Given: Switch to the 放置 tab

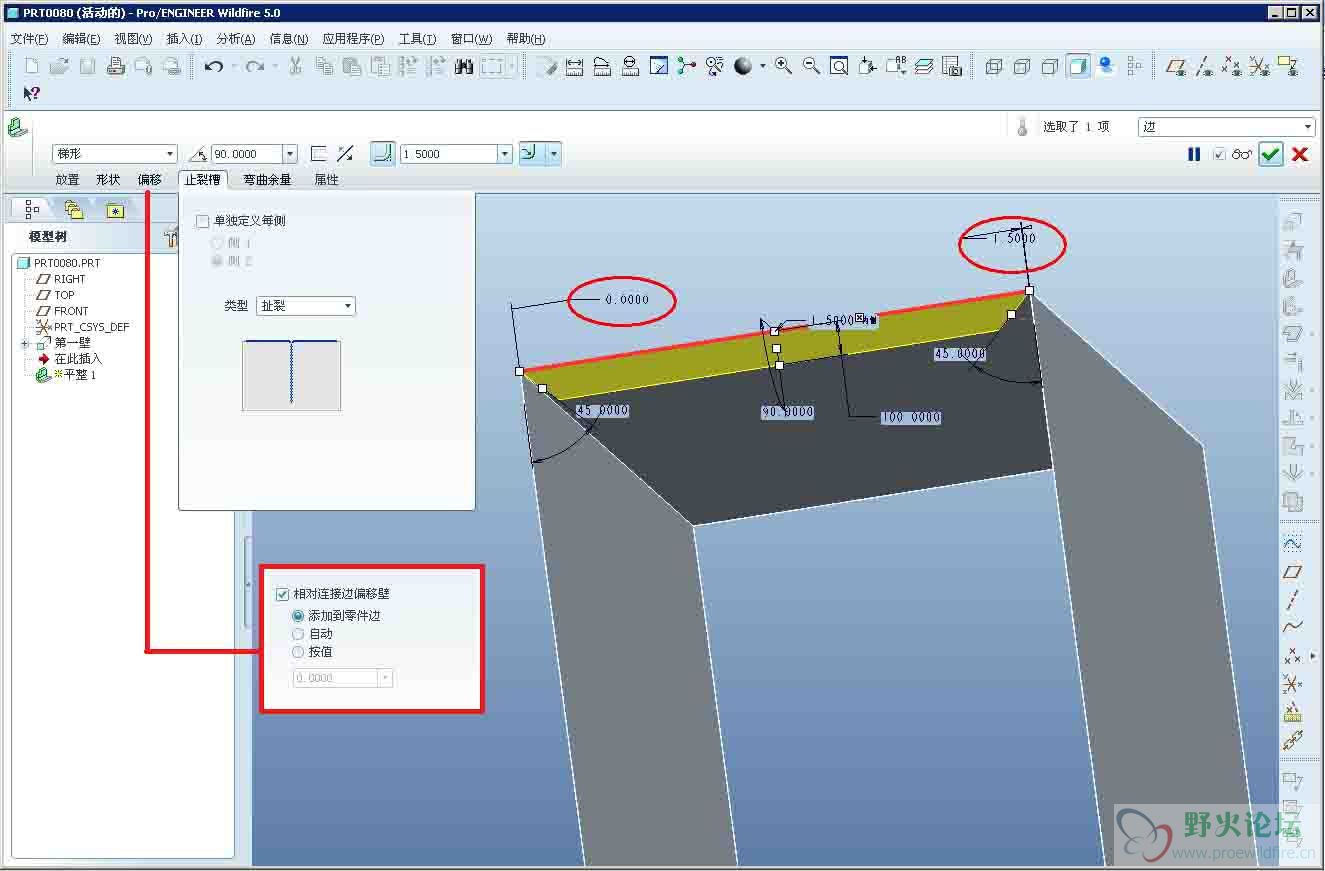Looking at the screenshot, I should click(x=67, y=180).
